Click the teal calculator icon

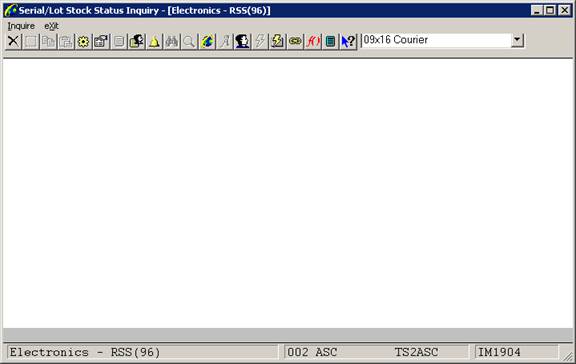(x=331, y=41)
